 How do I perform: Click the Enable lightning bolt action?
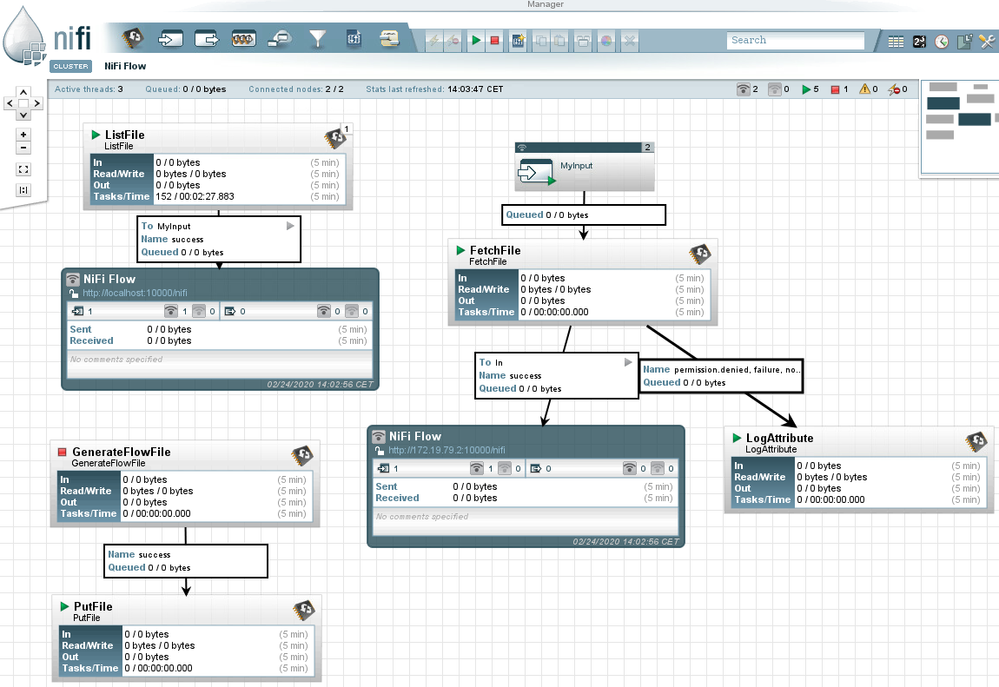(x=434, y=41)
